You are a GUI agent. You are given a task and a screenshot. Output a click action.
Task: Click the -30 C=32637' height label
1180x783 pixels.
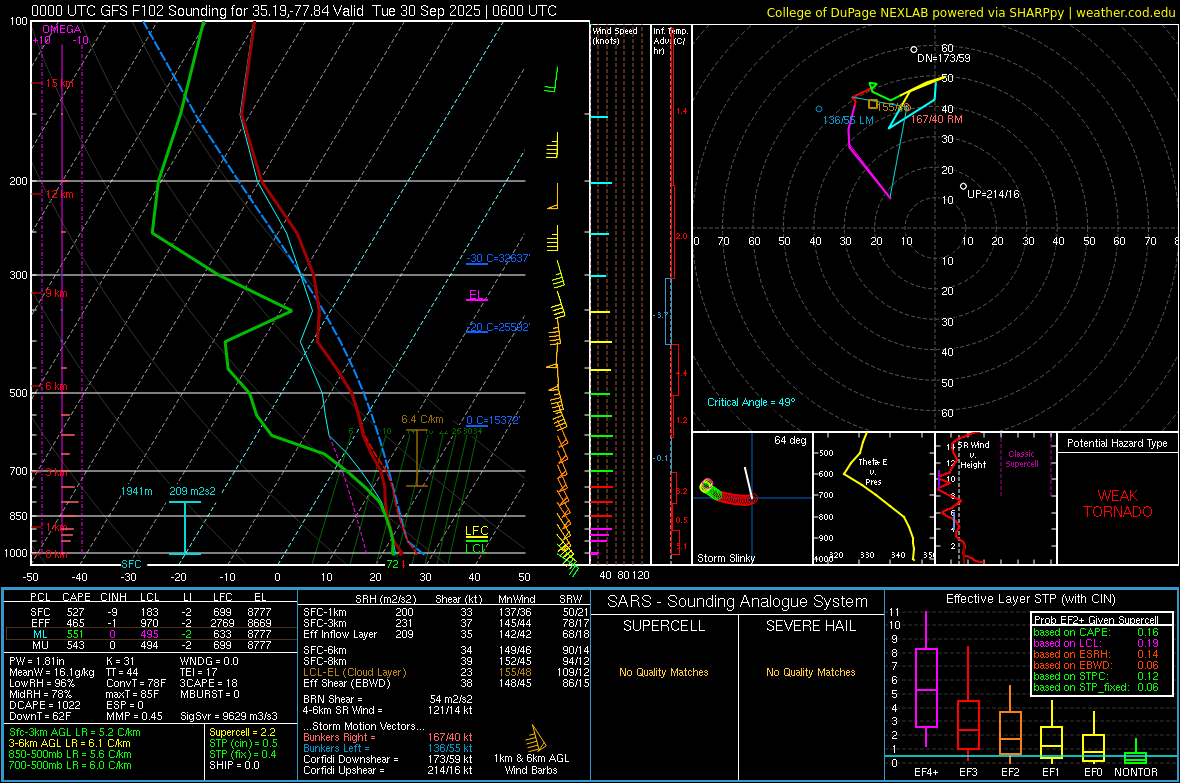tap(497, 258)
